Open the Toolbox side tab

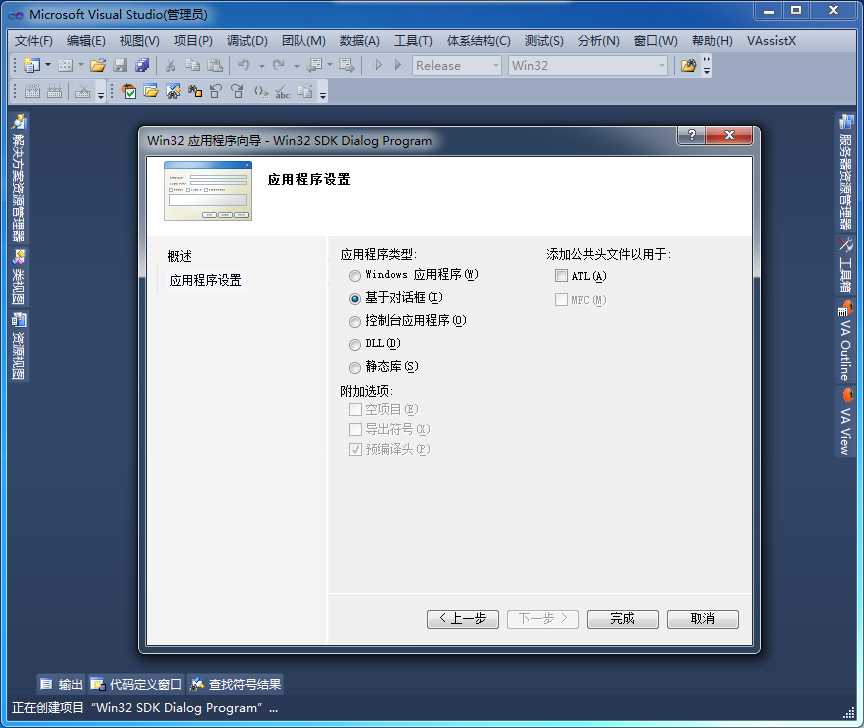pyautogui.click(x=845, y=265)
